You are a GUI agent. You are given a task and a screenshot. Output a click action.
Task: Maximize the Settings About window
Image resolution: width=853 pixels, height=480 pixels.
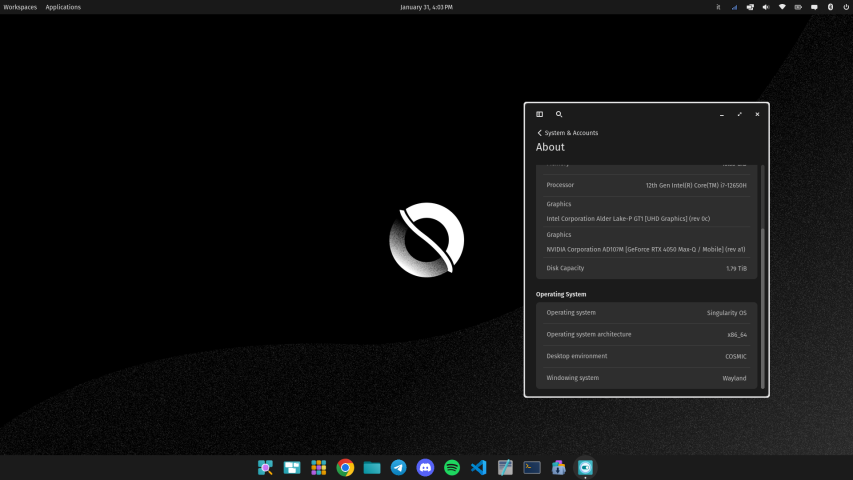click(x=739, y=114)
